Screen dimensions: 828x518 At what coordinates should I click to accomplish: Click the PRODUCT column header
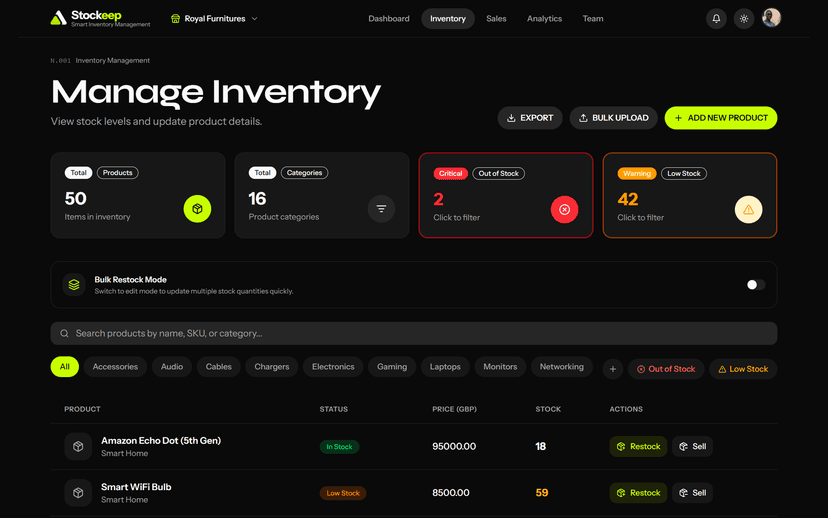(x=82, y=409)
